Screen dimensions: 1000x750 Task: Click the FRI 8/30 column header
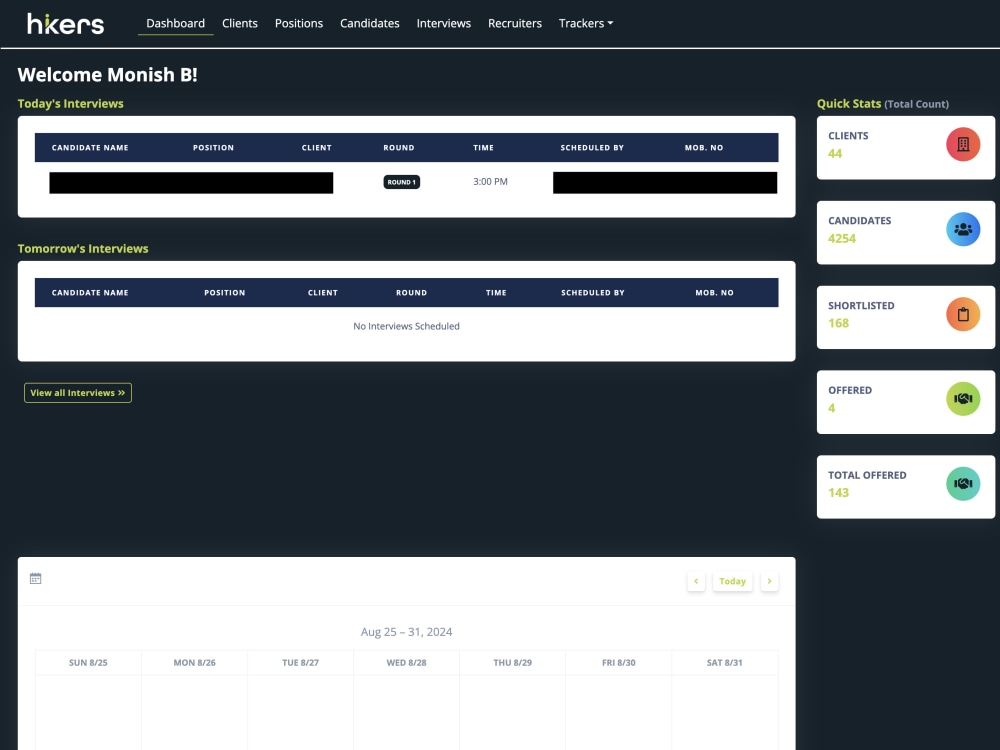point(619,663)
